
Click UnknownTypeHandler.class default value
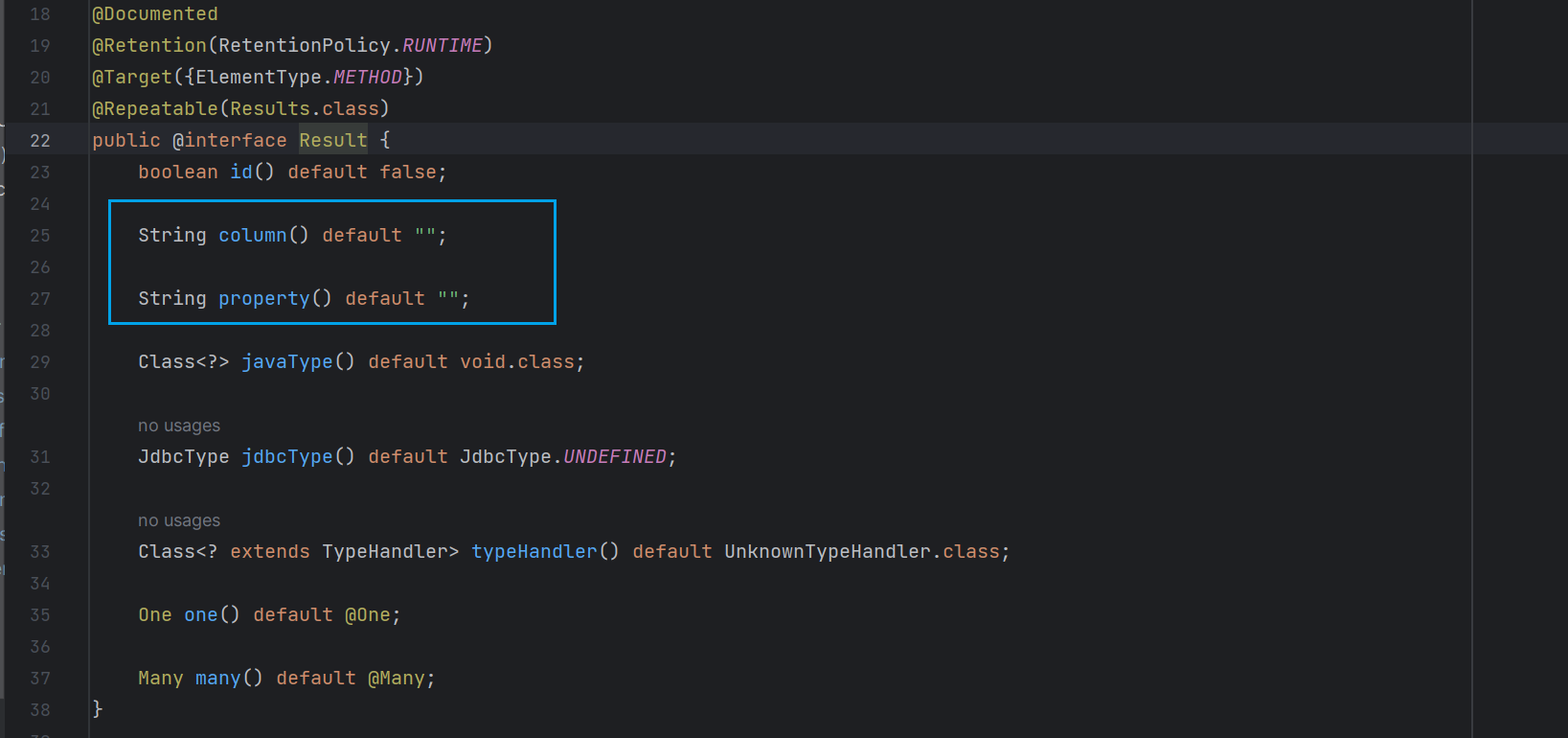pyautogui.click(x=862, y=551)
